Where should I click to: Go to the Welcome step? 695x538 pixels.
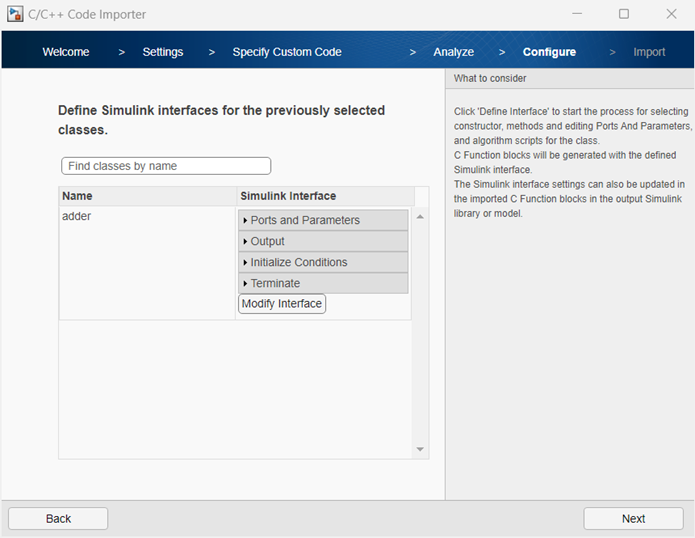(66, 52)
